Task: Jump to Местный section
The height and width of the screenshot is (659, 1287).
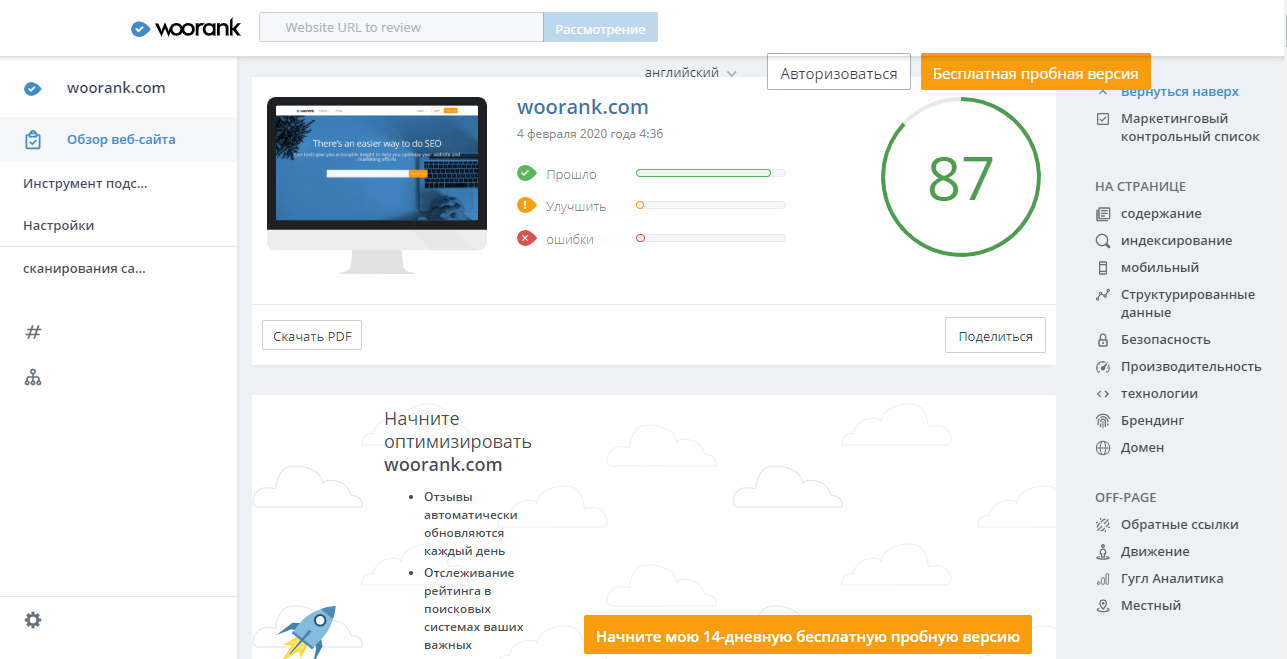Action: point(1151,606)
